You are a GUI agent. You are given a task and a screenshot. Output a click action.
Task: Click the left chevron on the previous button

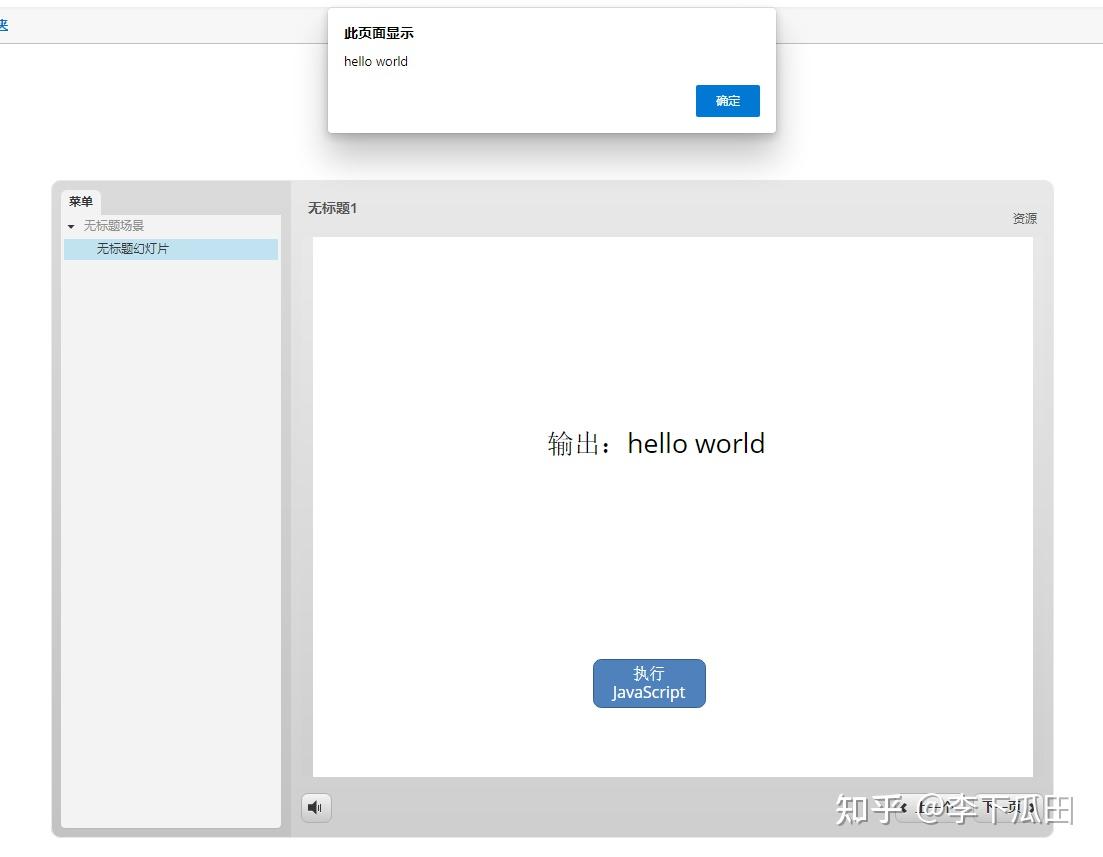[x=904, y=808]
